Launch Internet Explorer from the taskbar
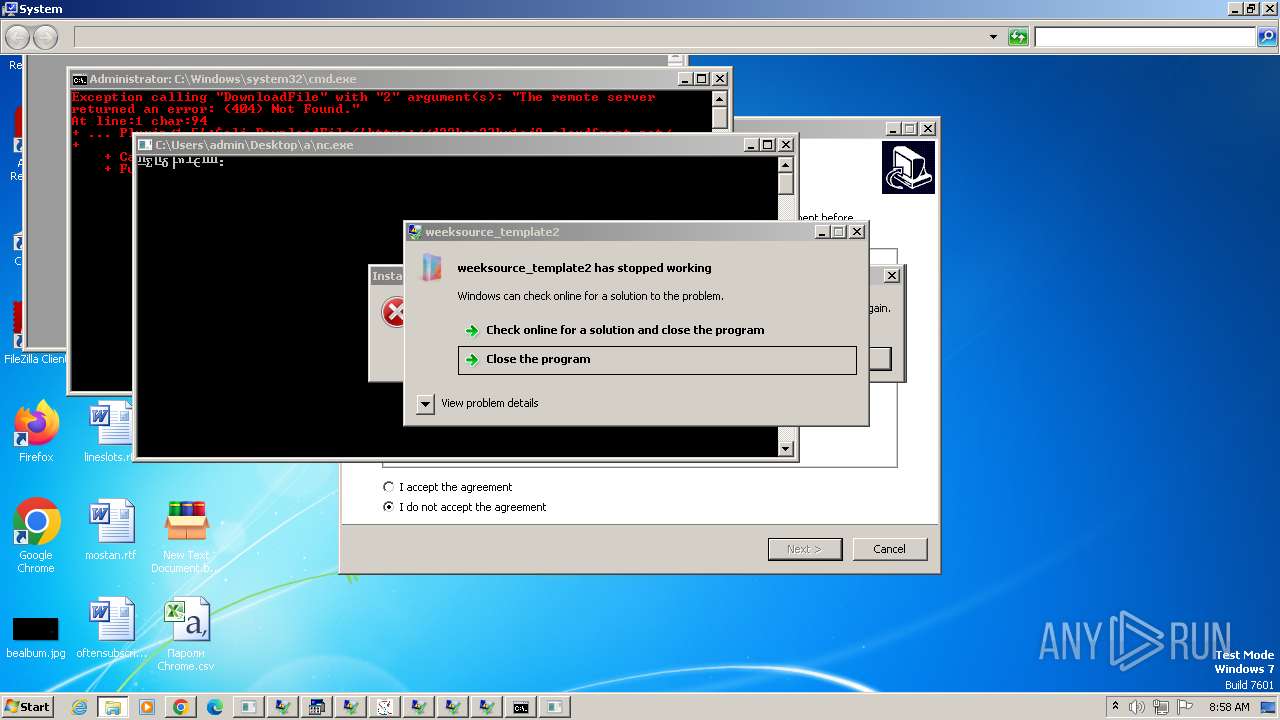1280x720 pixels. click(79, 707)
